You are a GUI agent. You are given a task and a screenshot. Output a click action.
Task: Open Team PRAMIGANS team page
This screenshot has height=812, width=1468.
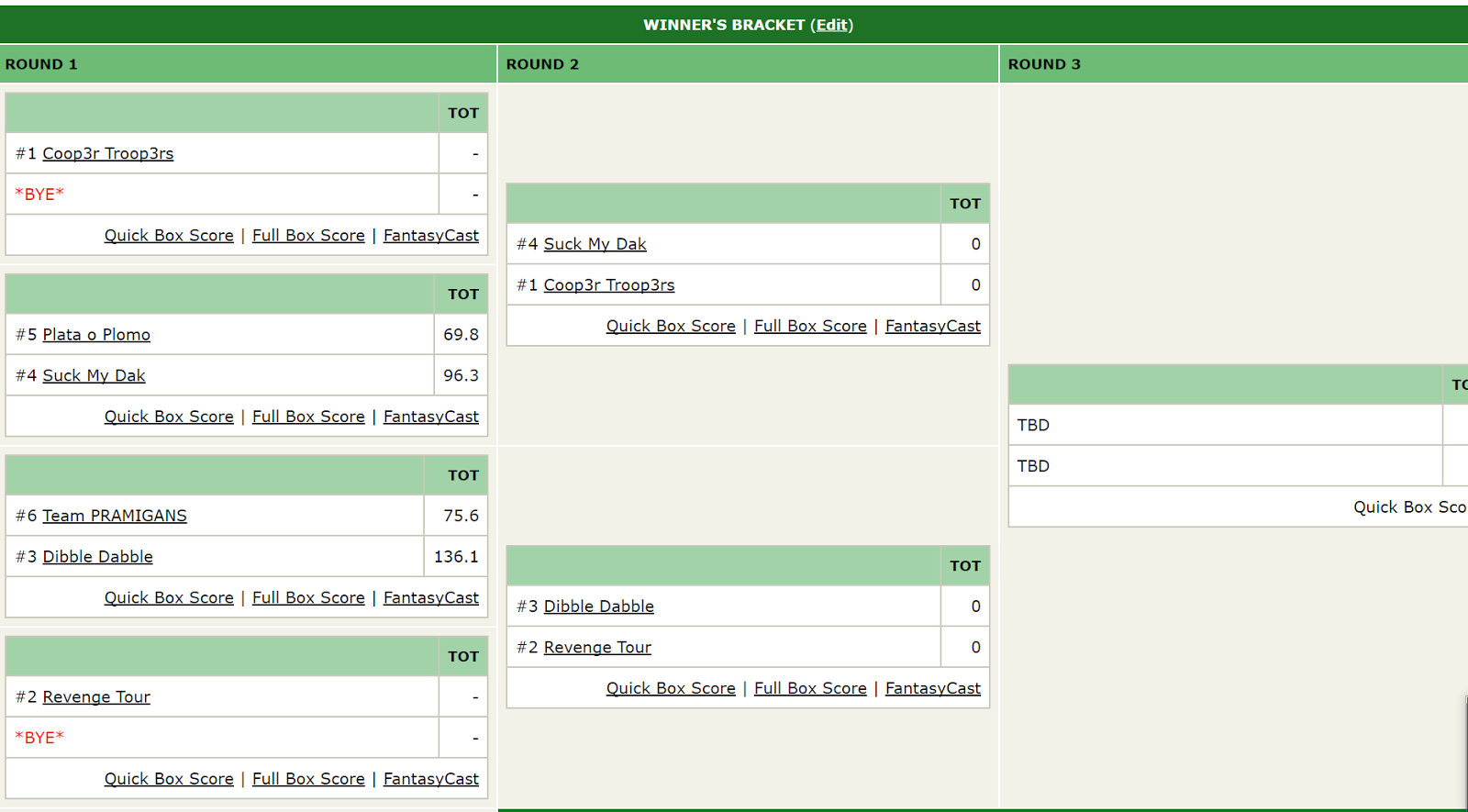[115, 516]
